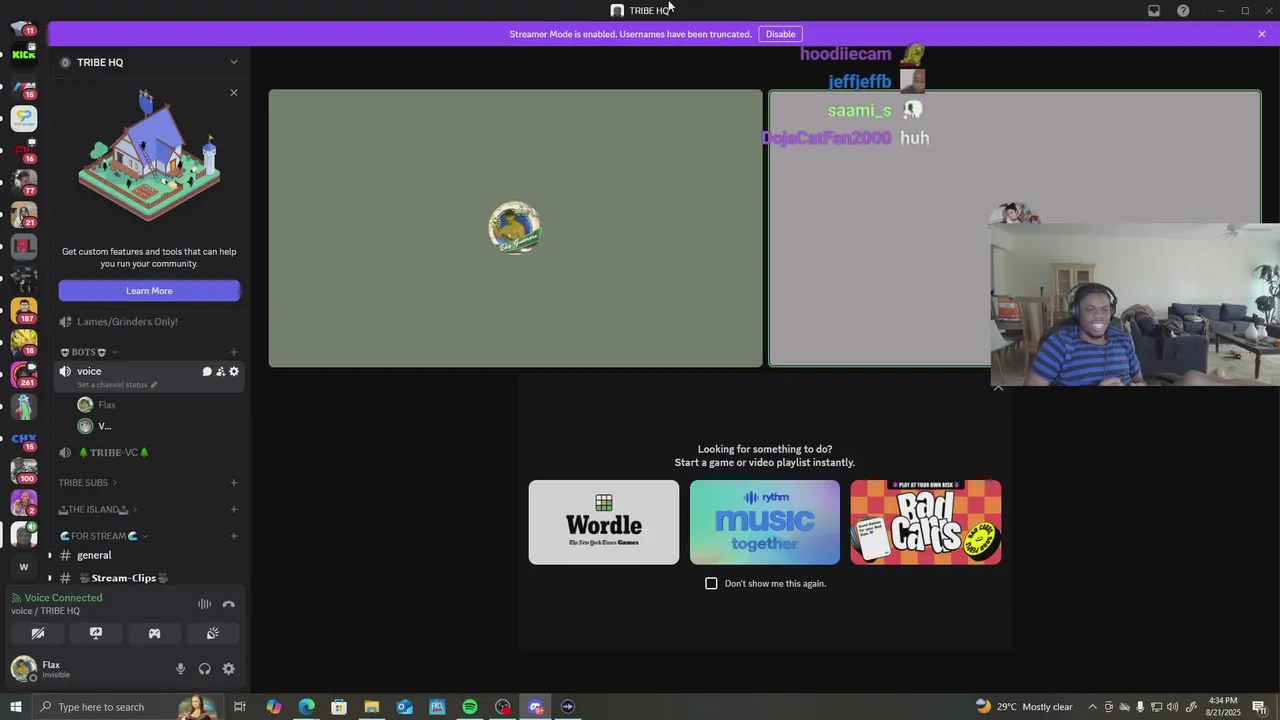Disconnect from voice call
Screen dimensions: 1280x720
(229, 604)
